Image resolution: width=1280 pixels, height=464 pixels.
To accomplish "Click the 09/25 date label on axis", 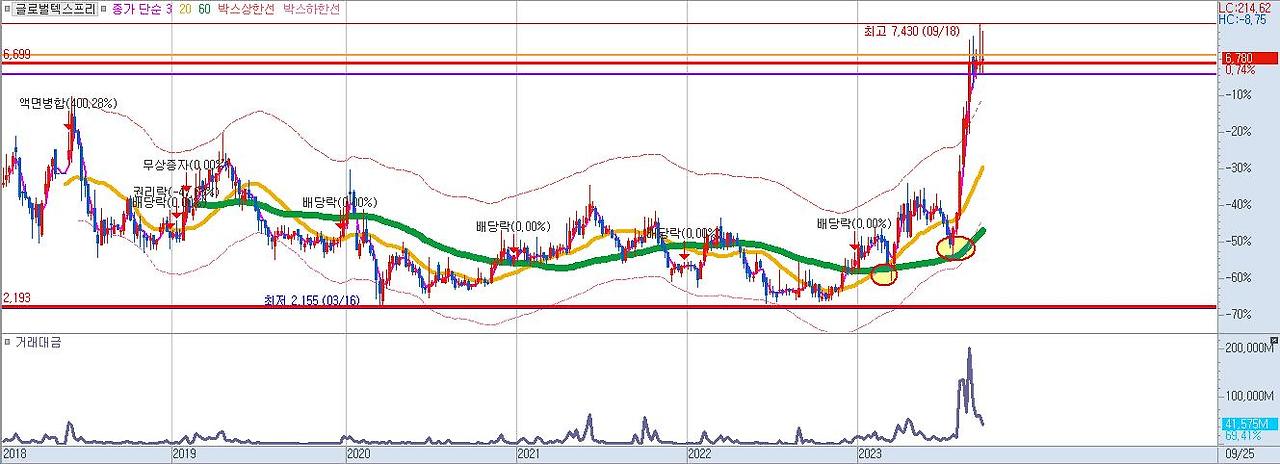I will (x=1235, y=453).
